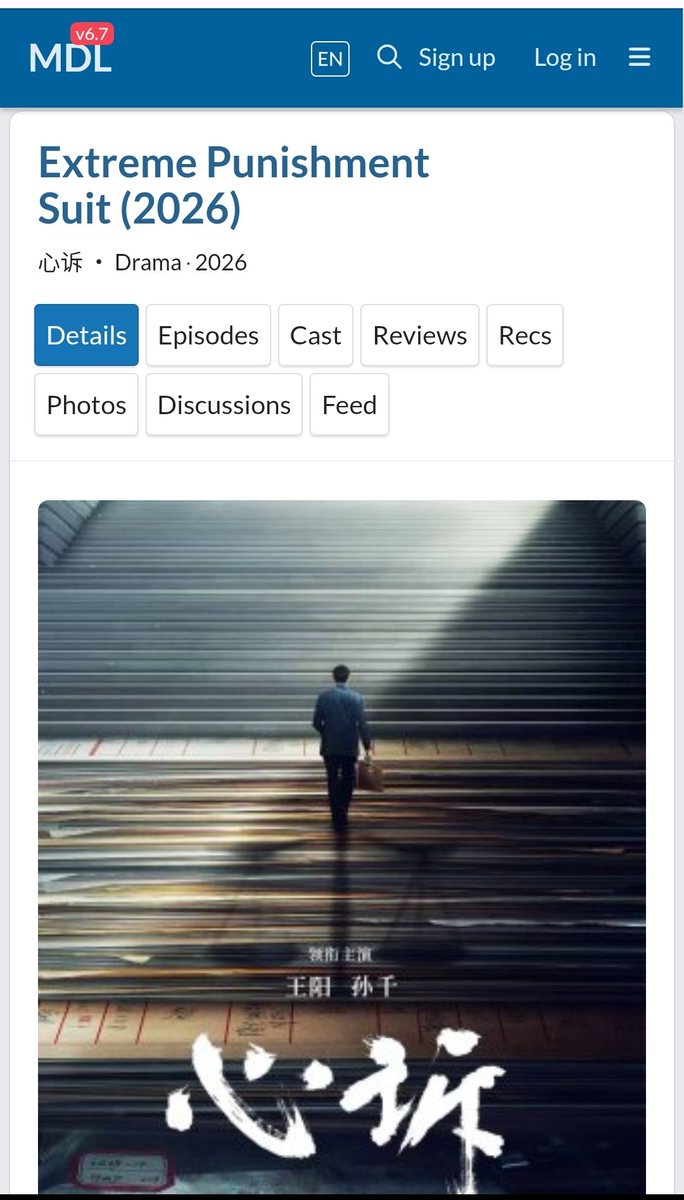Open search with the magnifier icon
The width and height of the screenshot is (684, 1200).
389,57
